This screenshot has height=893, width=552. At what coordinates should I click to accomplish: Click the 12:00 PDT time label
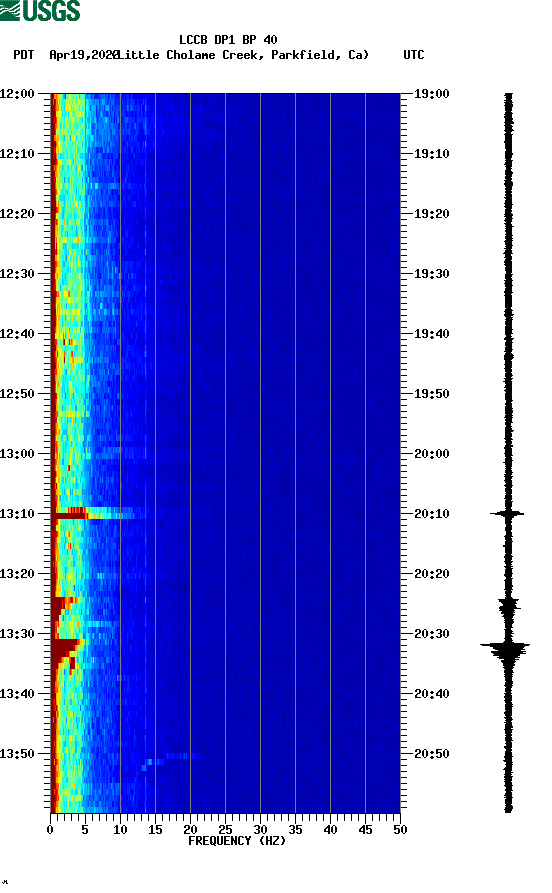pos(17,93)
